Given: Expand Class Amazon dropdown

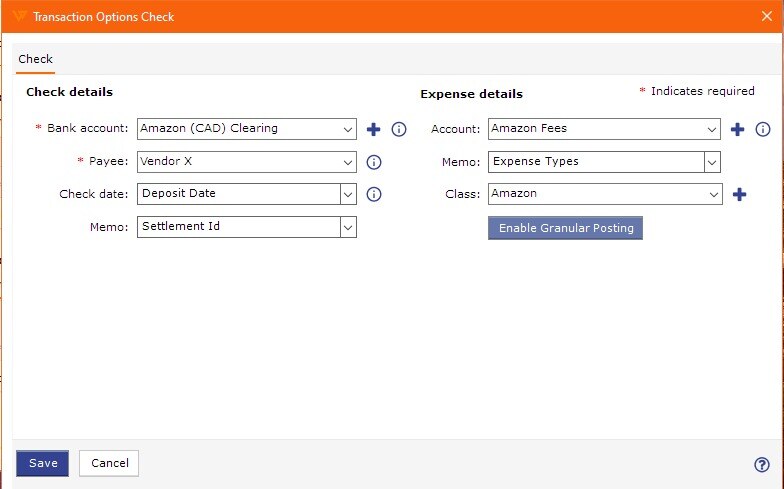Looking at the screenshot, I should [605, 194].
